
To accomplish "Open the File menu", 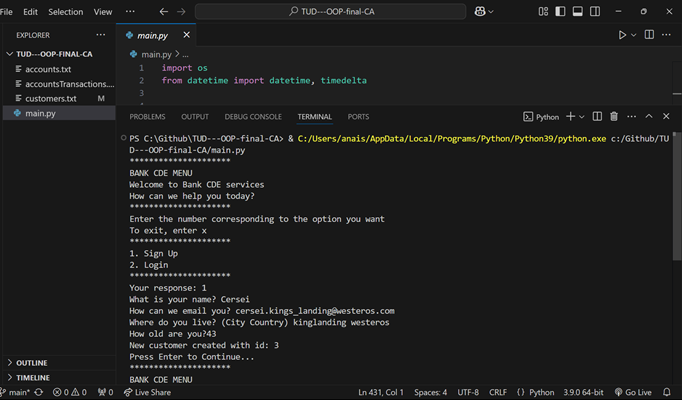I will [6, 12].
